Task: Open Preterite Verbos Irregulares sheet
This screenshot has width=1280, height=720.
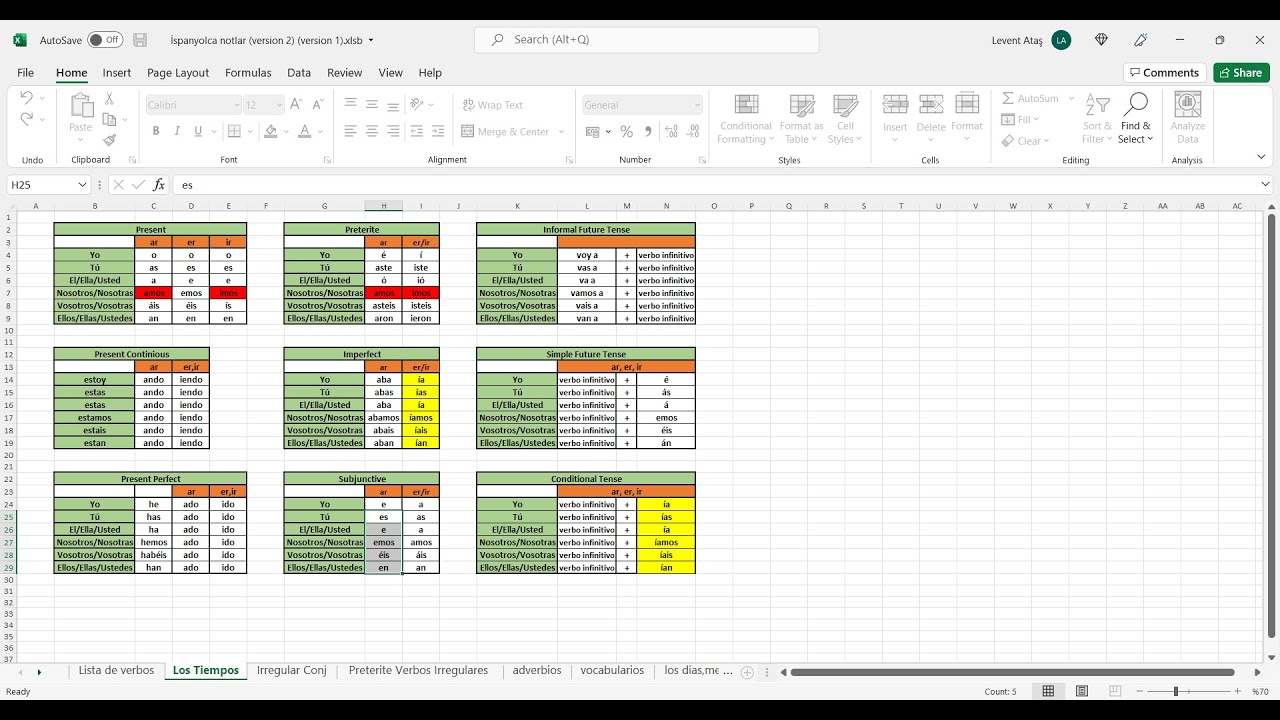Action: 419,671
